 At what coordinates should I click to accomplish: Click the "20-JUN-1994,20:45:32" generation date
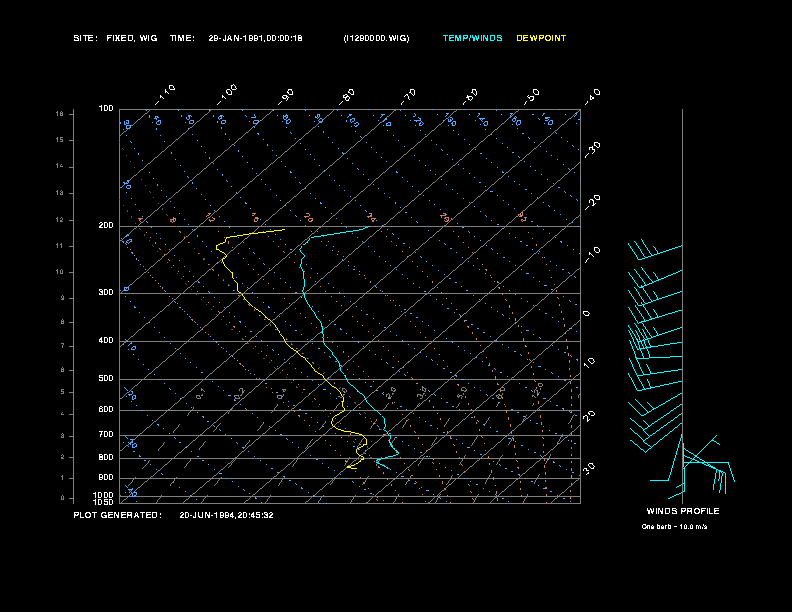point(226,515)
